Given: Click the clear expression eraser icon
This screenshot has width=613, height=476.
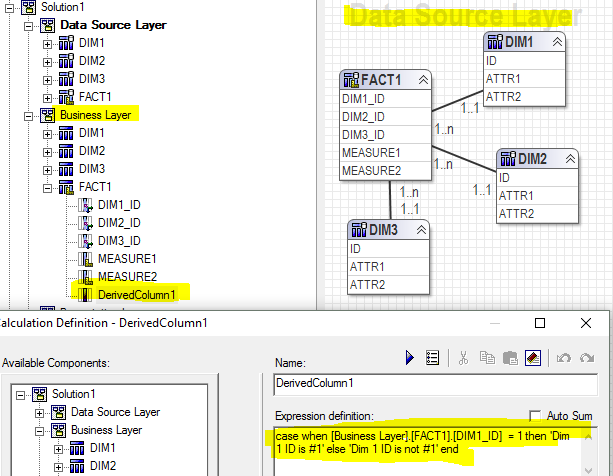Looking at the screenshot, I should tap(533, 358).
